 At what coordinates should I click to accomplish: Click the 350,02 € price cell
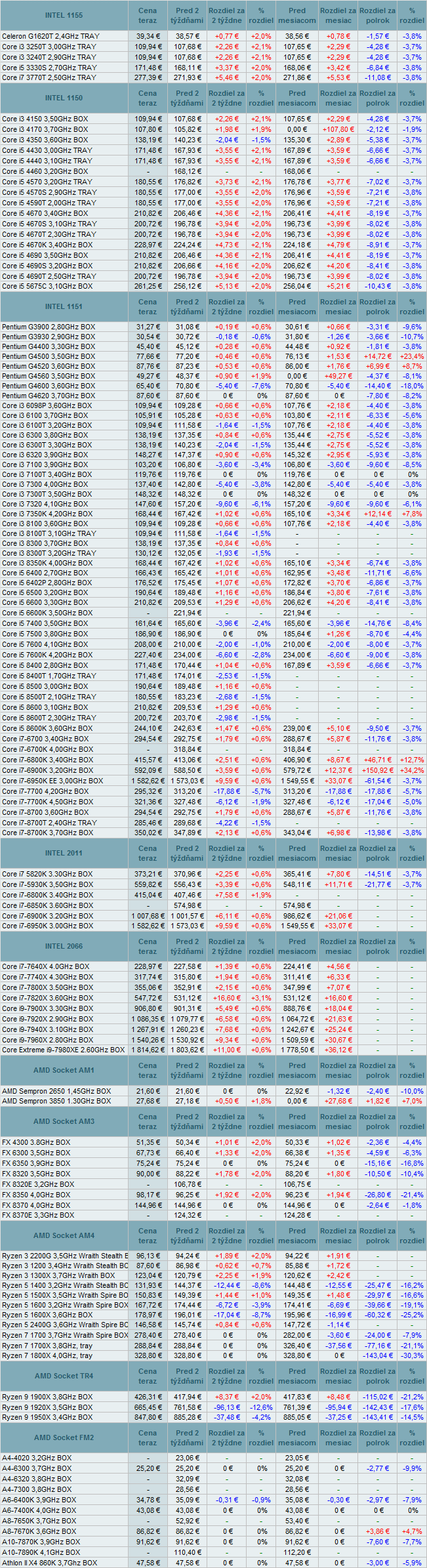click(x=148, y=833)
